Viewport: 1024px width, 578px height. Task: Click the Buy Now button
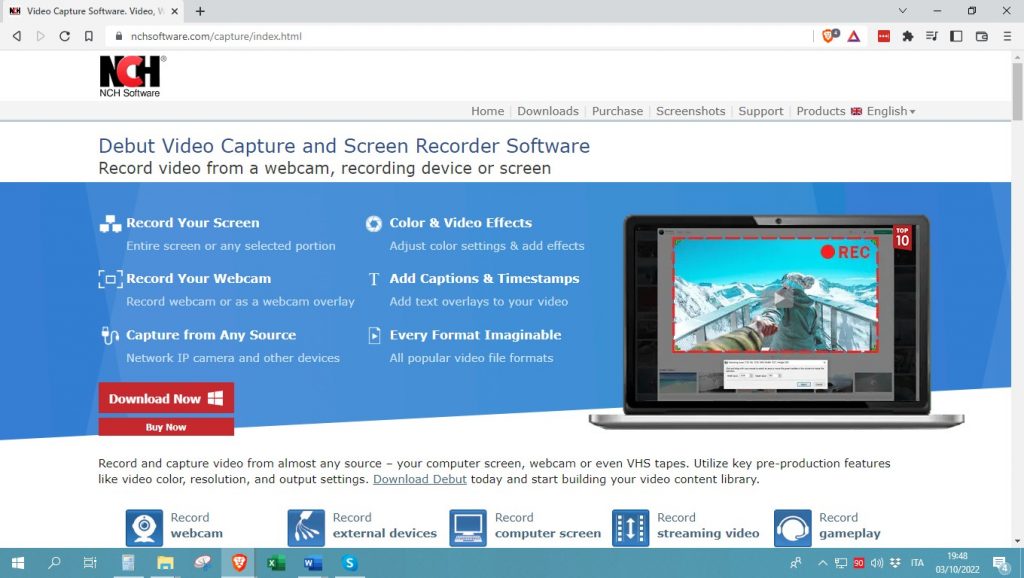point(165,426)
